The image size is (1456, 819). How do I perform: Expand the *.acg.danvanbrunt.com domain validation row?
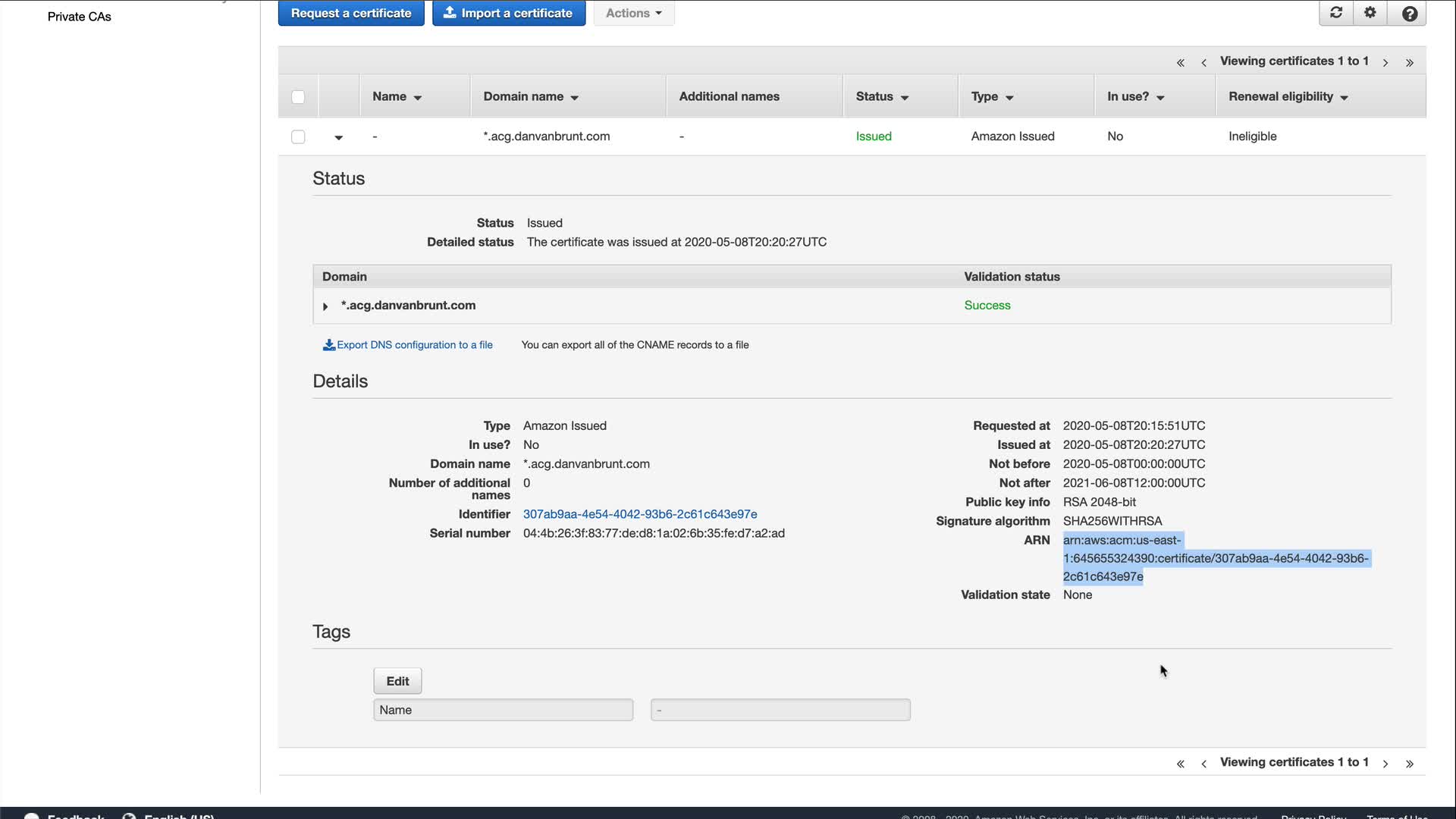pos(325,306)
